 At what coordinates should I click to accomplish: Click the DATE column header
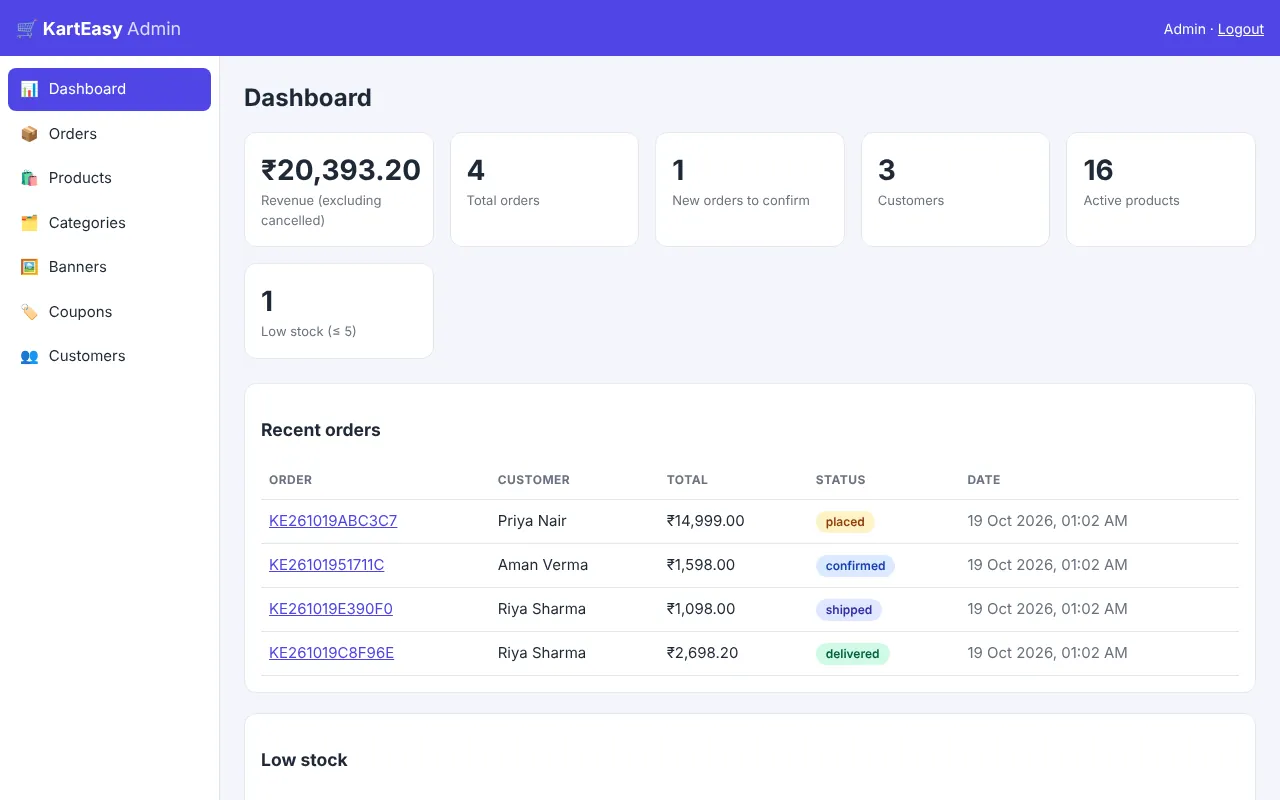984,480
